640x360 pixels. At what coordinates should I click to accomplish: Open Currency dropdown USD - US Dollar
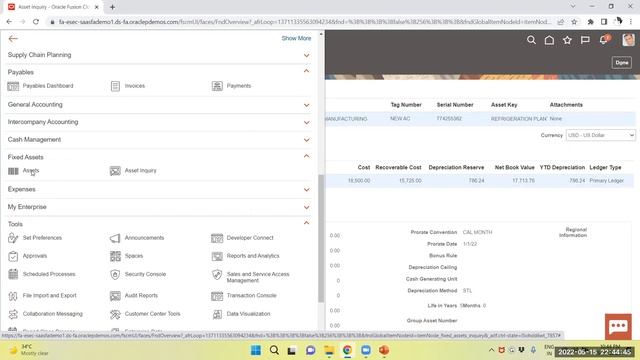(x=600, y=135)
